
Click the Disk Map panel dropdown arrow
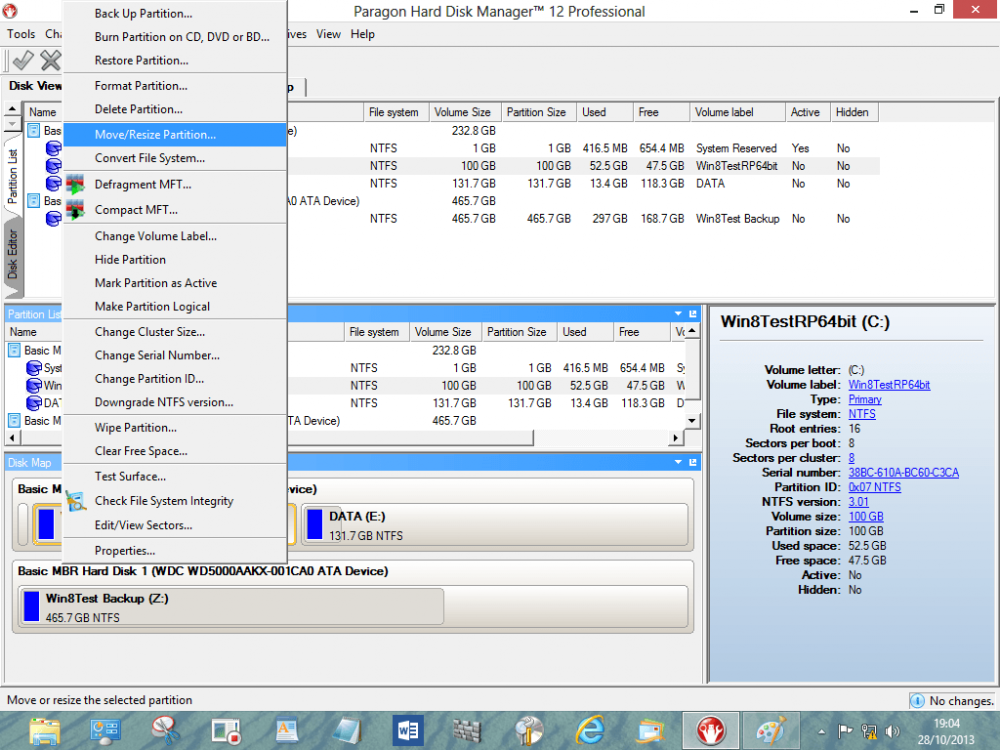(x=678, y=463)
